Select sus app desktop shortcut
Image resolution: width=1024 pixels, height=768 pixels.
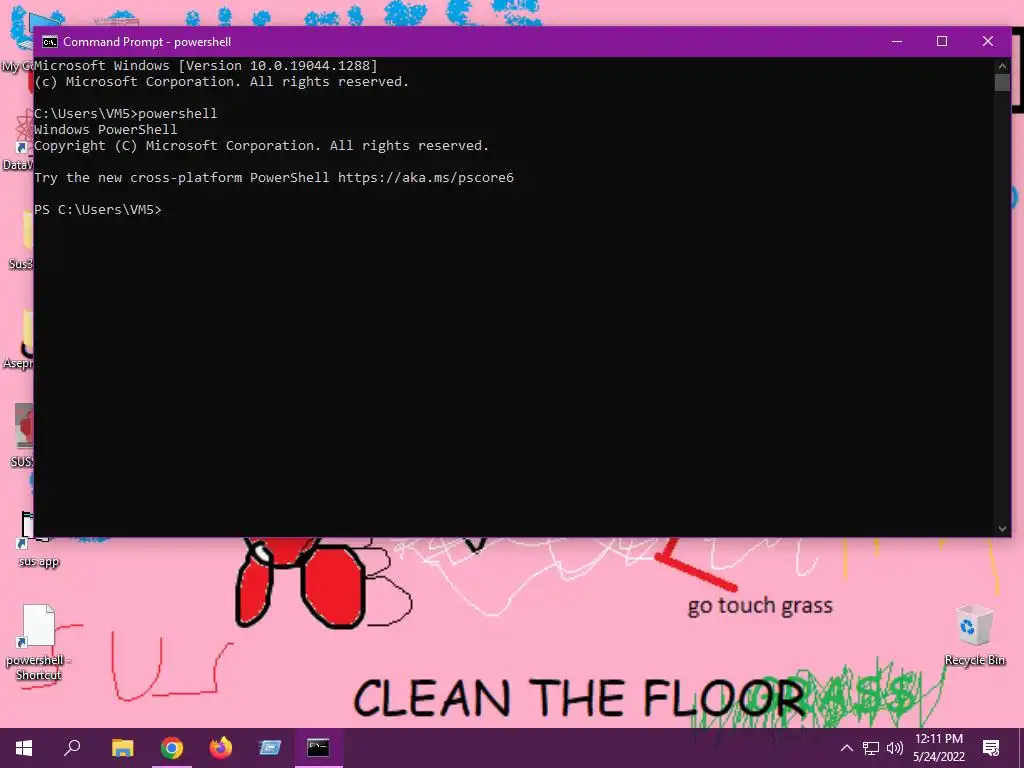click(x=39, y=541)
